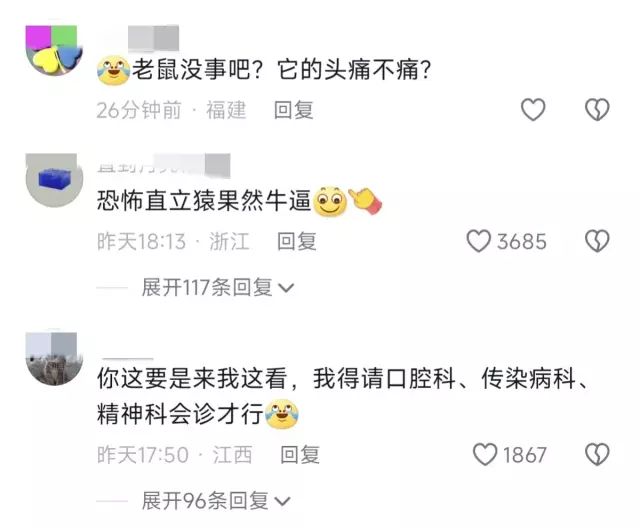Tap the crying-laughing emoji before 老鼠没事吧
The image size is (640, 527).
(113, 70)
